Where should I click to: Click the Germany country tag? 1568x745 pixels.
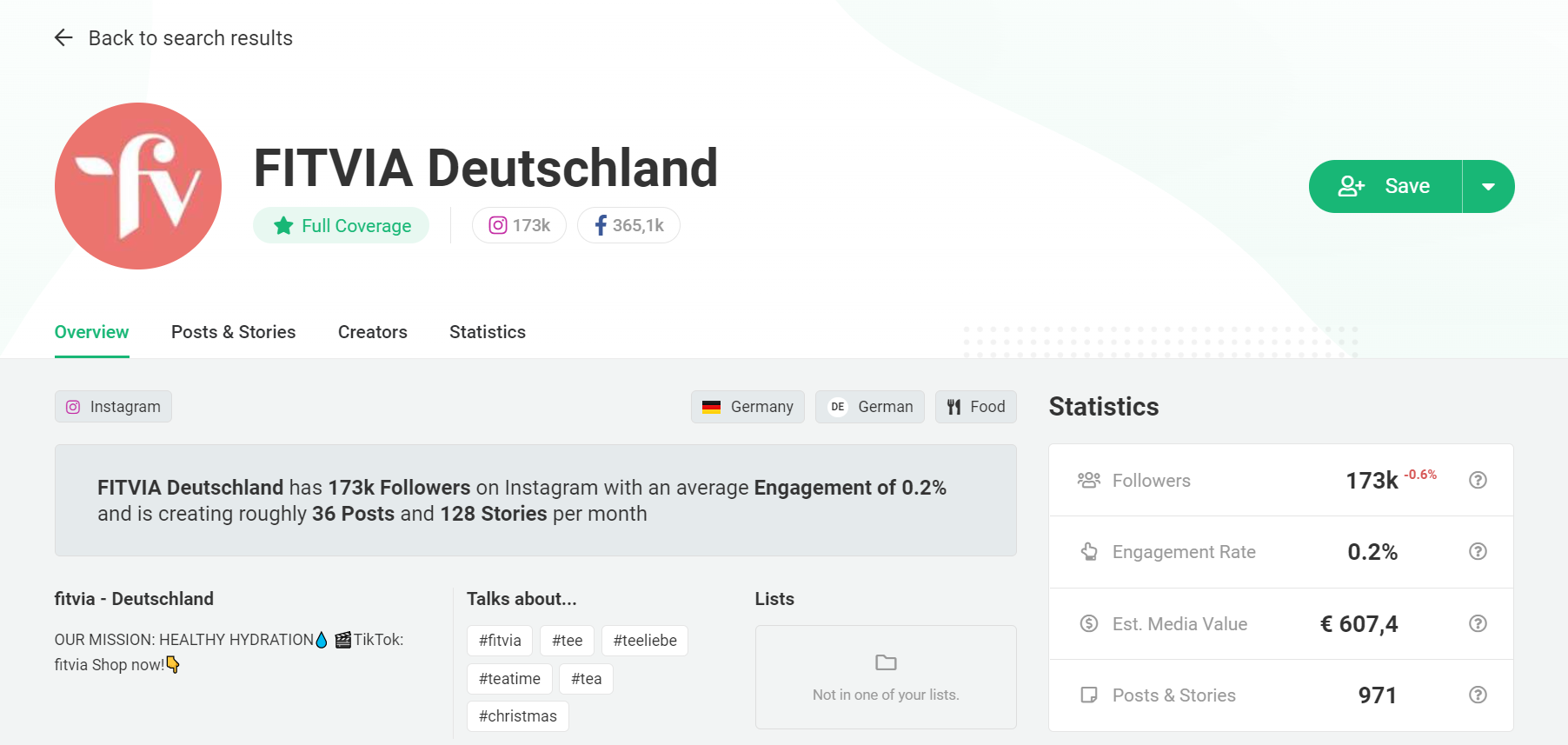[x=747, y=407]
